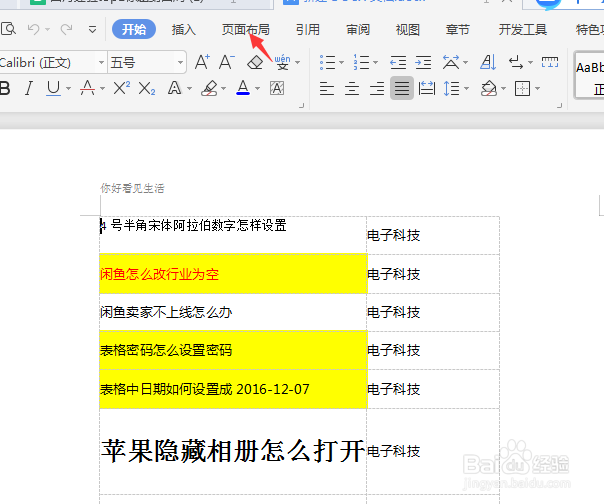Viewport: 604px width, 504px height.
Task: Open the borders dropdown arrow
Action: click(x=537, y=89)
